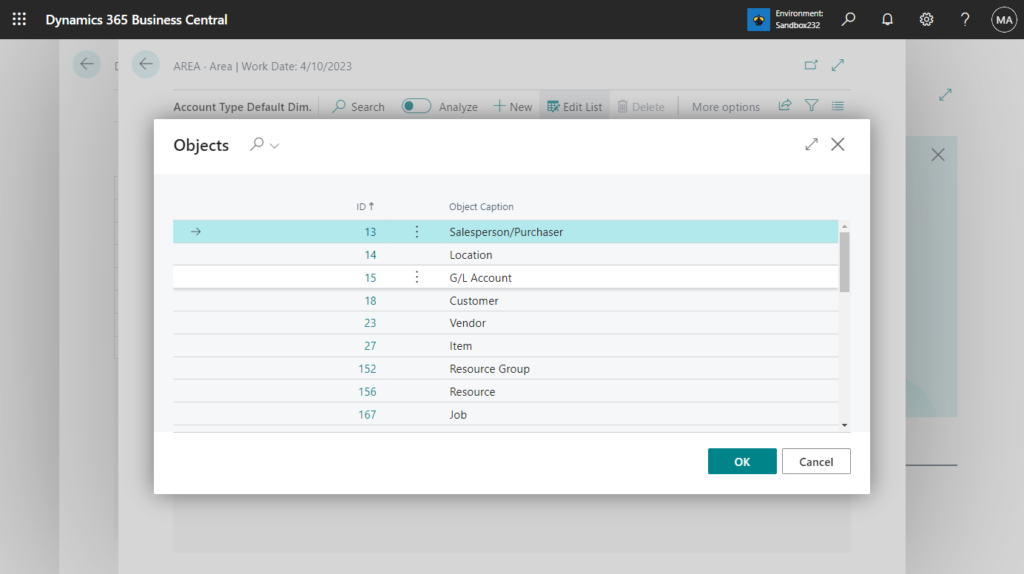
Task: Click the Dynamics 365 Business Central title
Action: [136, 20]
